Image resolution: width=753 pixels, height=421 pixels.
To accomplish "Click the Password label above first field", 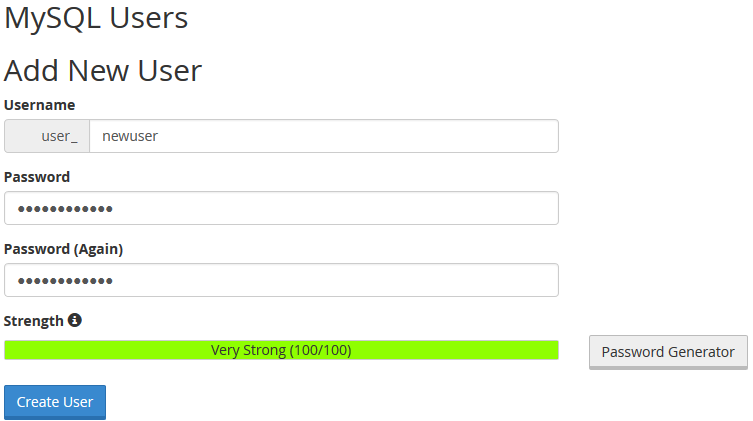I will 37,177.
